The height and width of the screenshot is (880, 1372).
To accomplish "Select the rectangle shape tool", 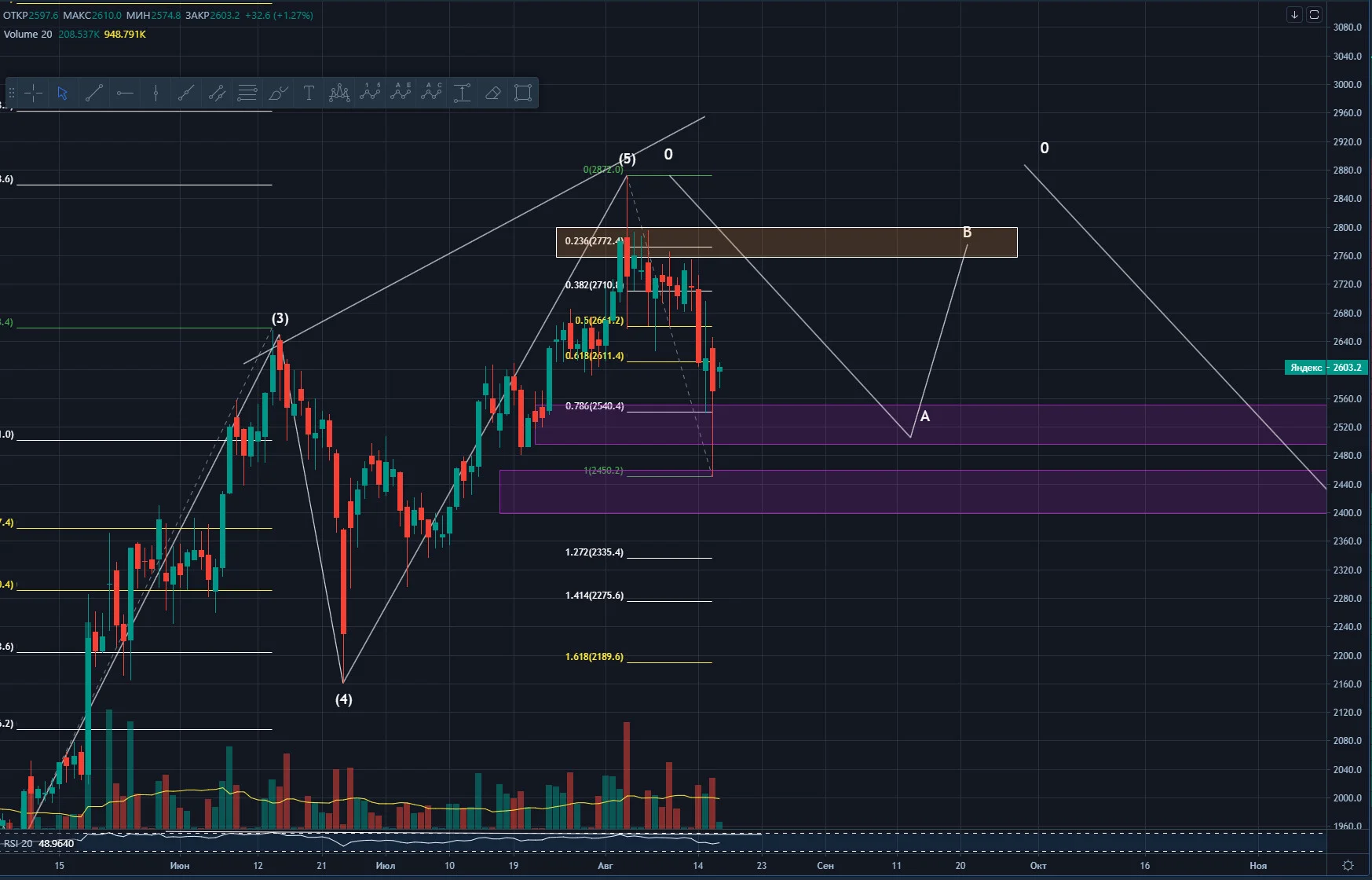I will point(523,93).
